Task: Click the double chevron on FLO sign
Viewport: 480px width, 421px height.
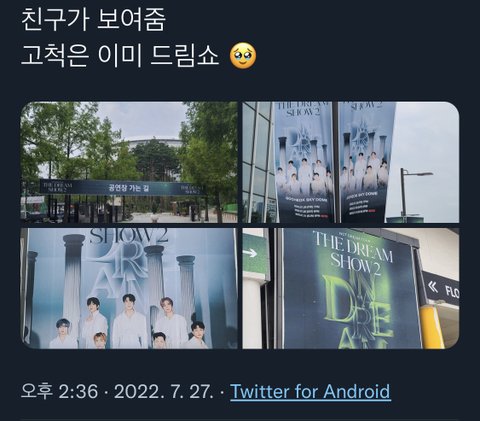Action: 433,287
